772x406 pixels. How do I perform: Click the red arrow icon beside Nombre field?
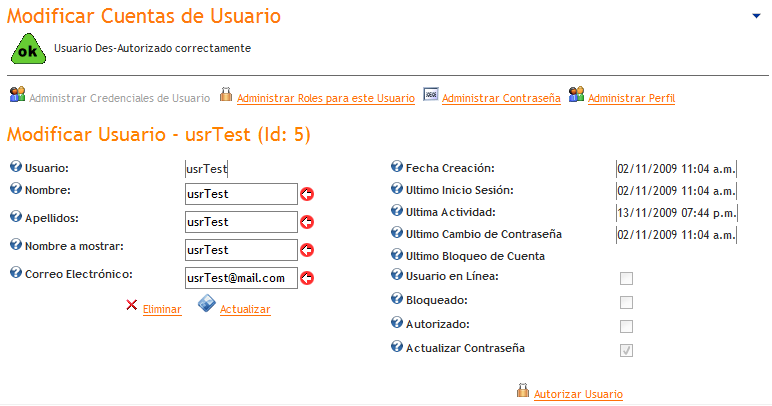(x=307, y=194)
